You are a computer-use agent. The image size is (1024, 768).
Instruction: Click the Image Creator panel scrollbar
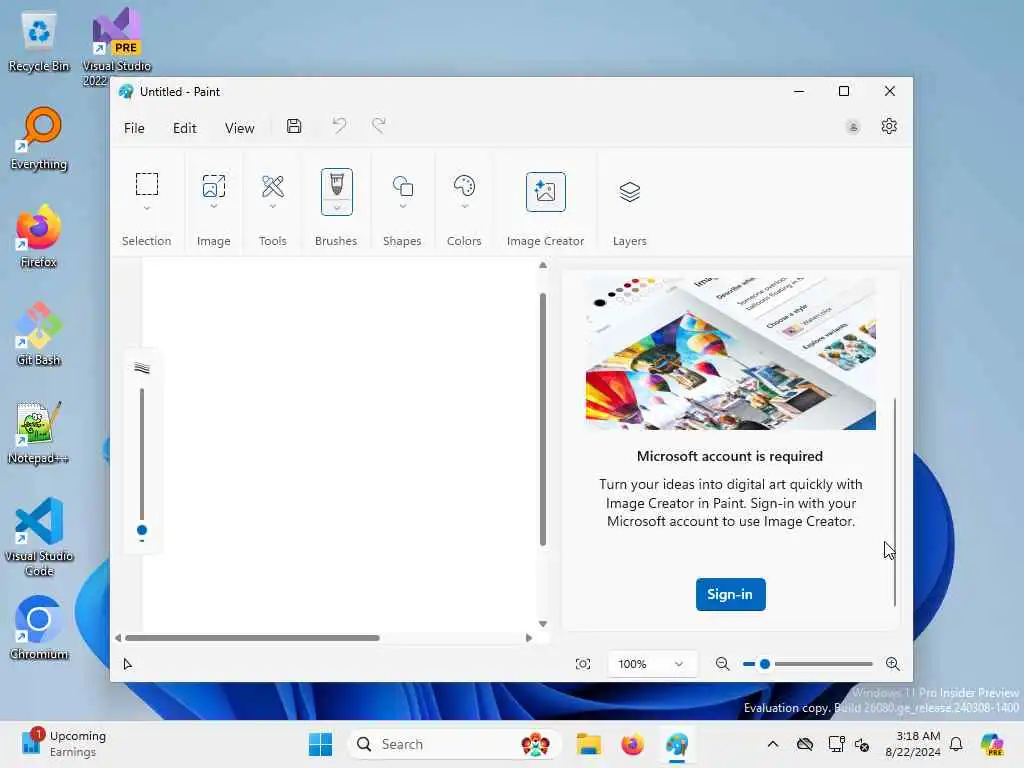tap(895, 503)
